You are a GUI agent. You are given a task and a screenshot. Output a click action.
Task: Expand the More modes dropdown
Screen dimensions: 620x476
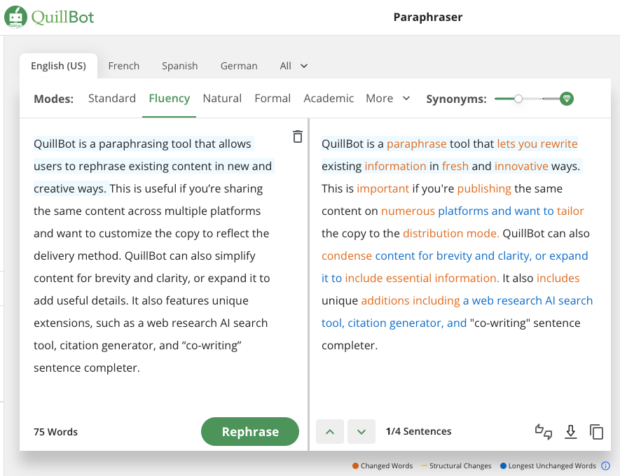point(388,98)
